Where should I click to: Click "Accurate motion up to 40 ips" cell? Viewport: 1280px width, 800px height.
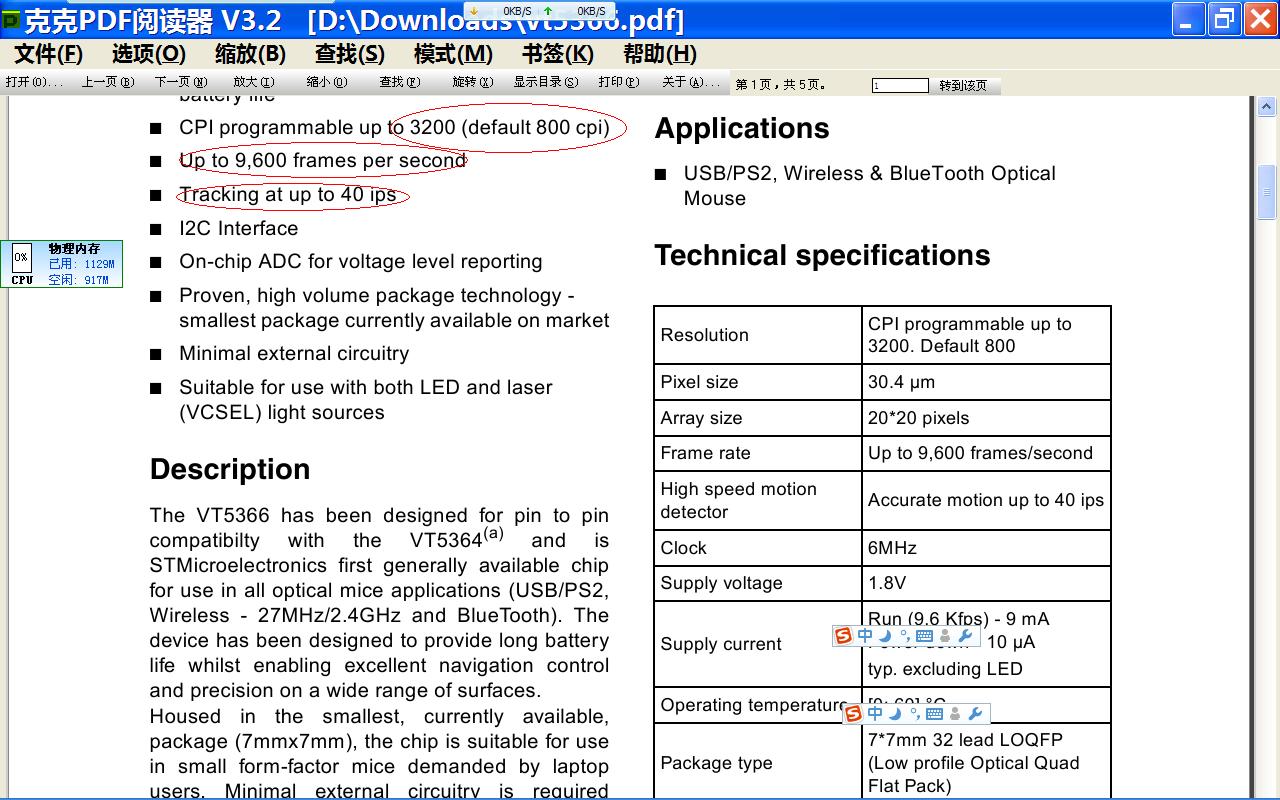[x=986, y=500]
